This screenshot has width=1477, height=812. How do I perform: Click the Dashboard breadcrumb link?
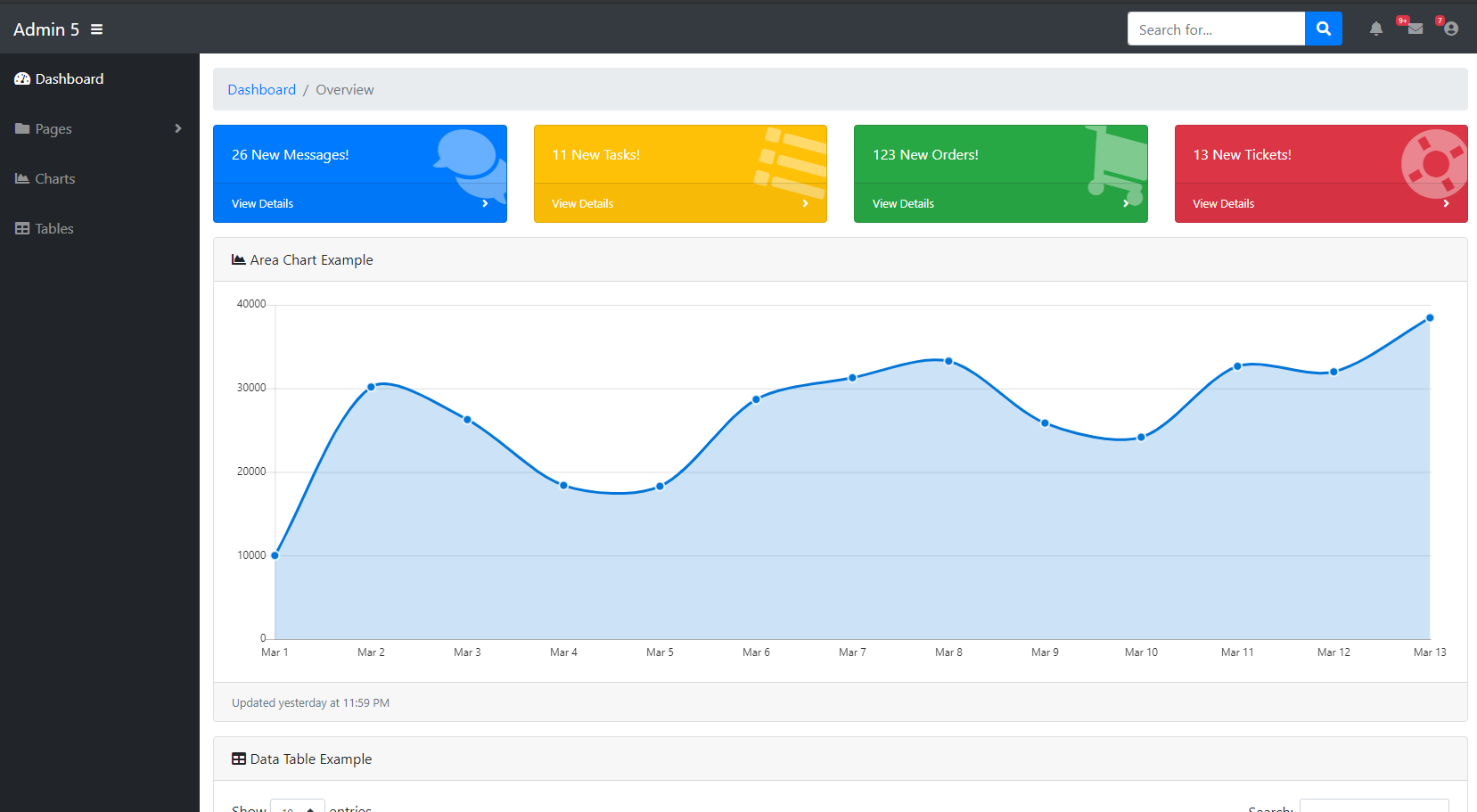tap(261, 90)
